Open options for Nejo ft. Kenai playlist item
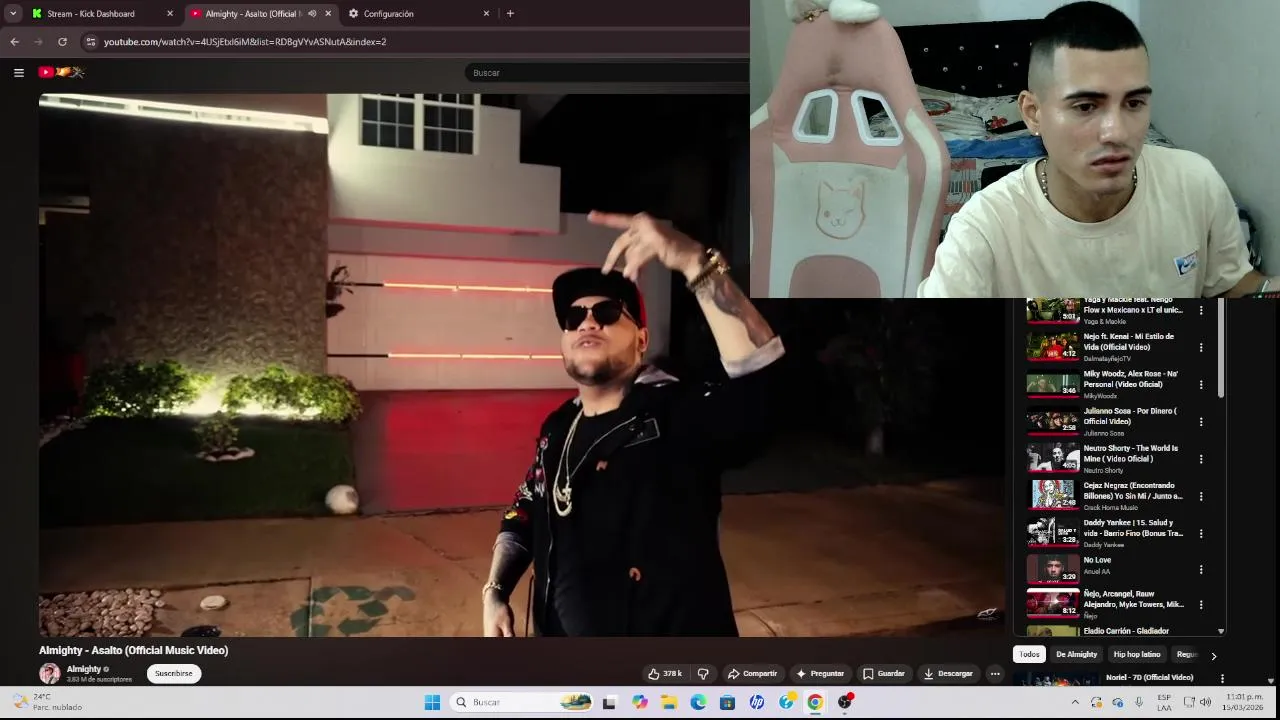The image size is (1280, 720). pyautogui.click(x=1201, y=347)
